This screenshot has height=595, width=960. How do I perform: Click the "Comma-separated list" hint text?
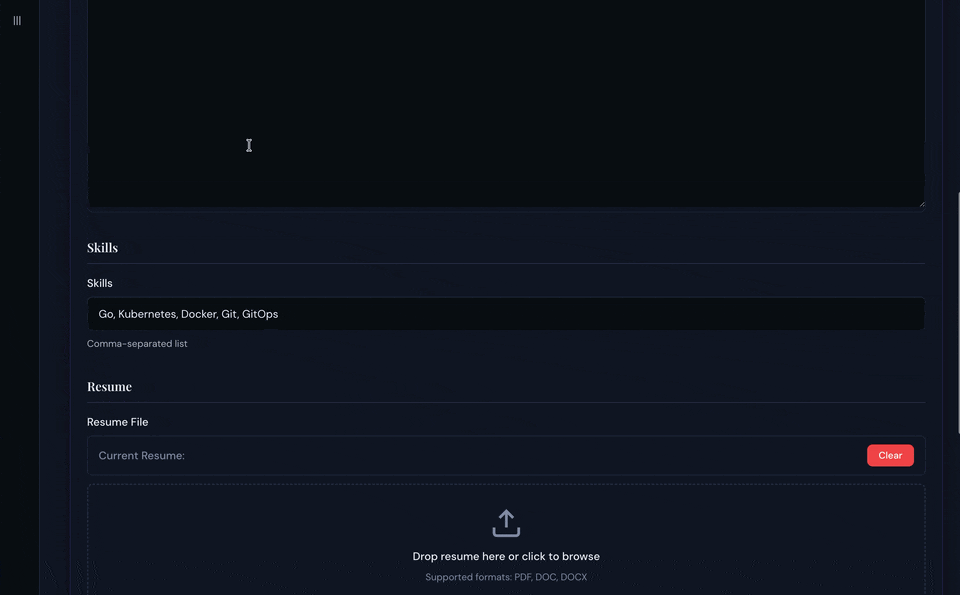[137, 344]
